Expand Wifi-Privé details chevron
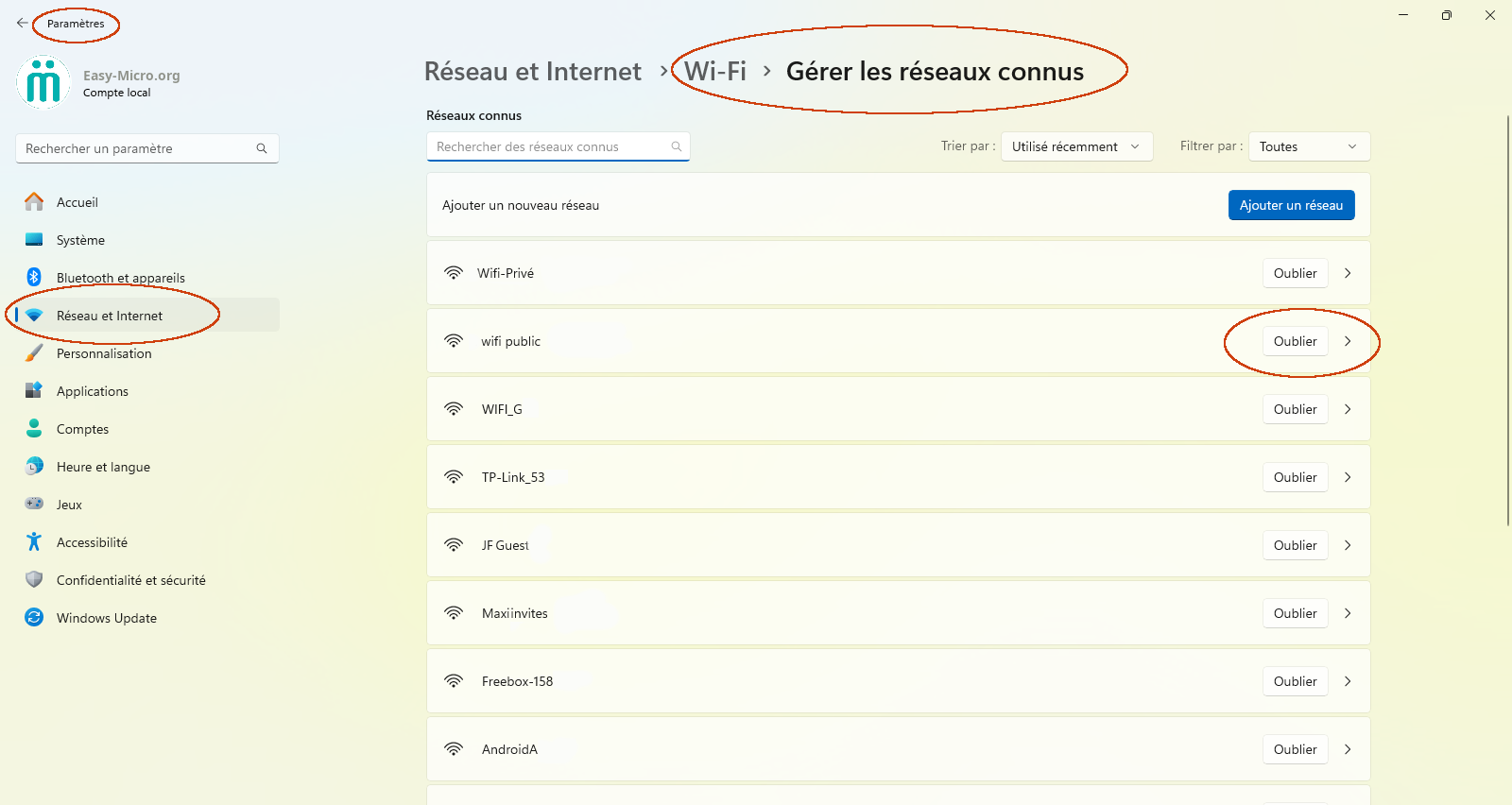The image size is (1512, 805). (x=1348, y=273)
